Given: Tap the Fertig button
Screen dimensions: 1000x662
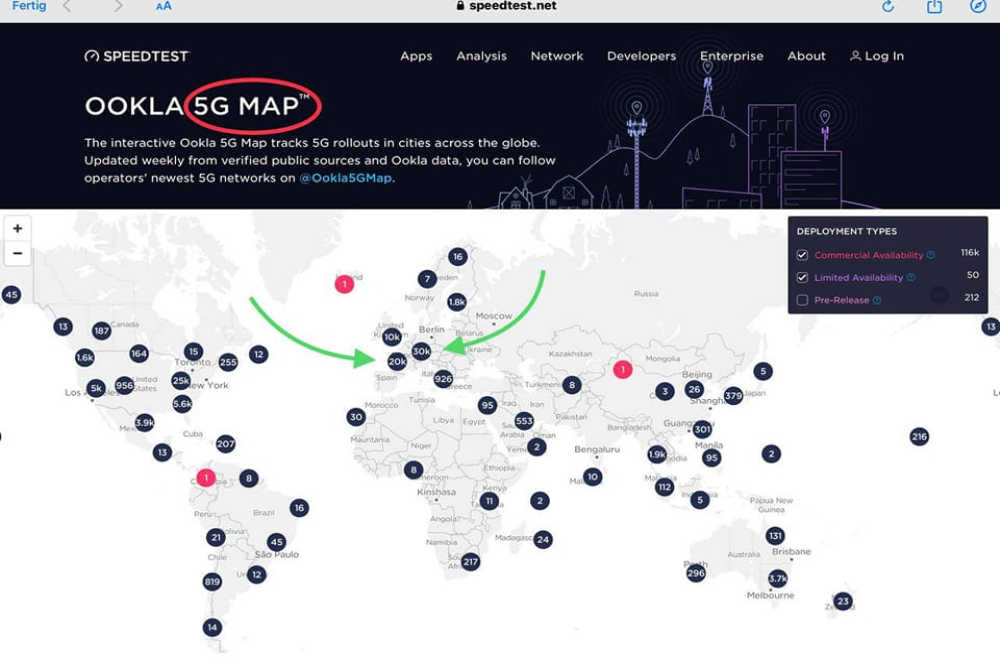Looking at the screenshot, I should [x=28, y=6].
